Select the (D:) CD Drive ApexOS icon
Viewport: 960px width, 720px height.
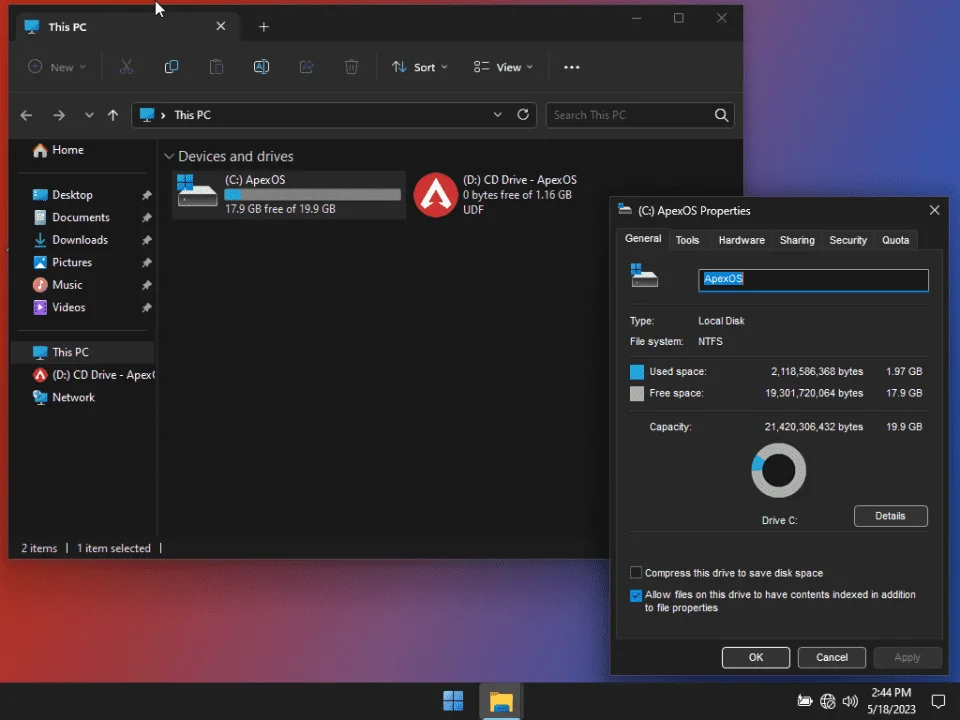coord(435,195)
